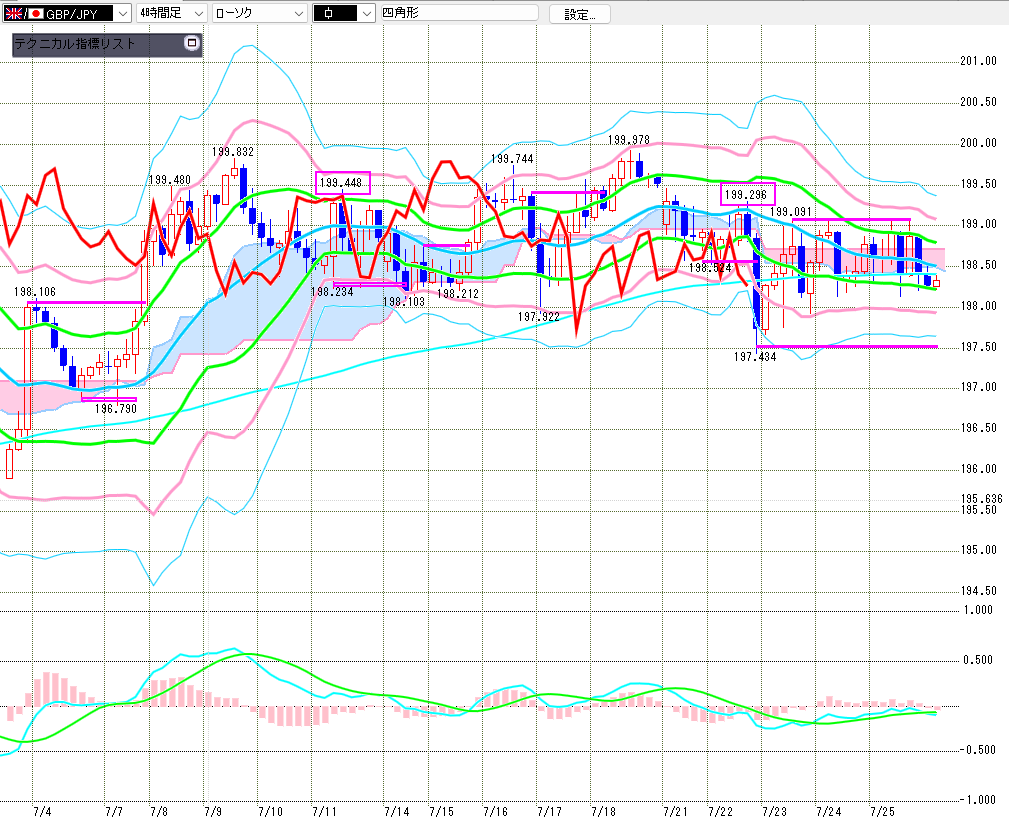
Task: Click the 198.106 price annotation
Action: pyautogui.click(x=35, y=292)
